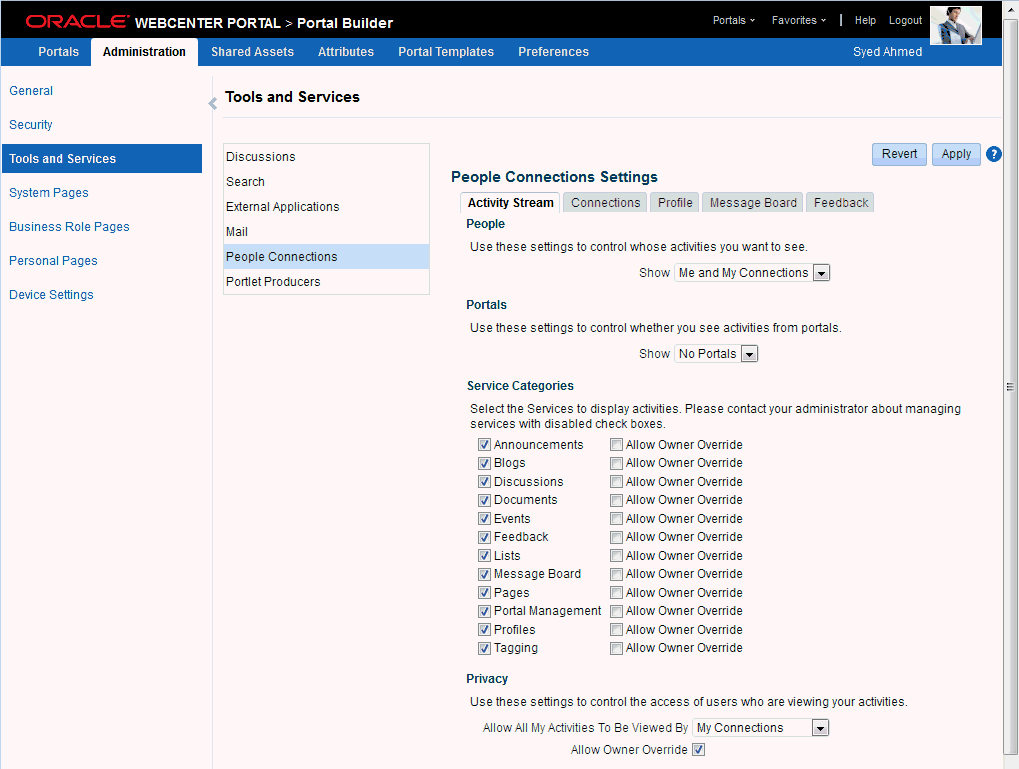1019x769 pixels.
Task: Click the Apply button
Action: pyautogui.click(x=956, y=154)
